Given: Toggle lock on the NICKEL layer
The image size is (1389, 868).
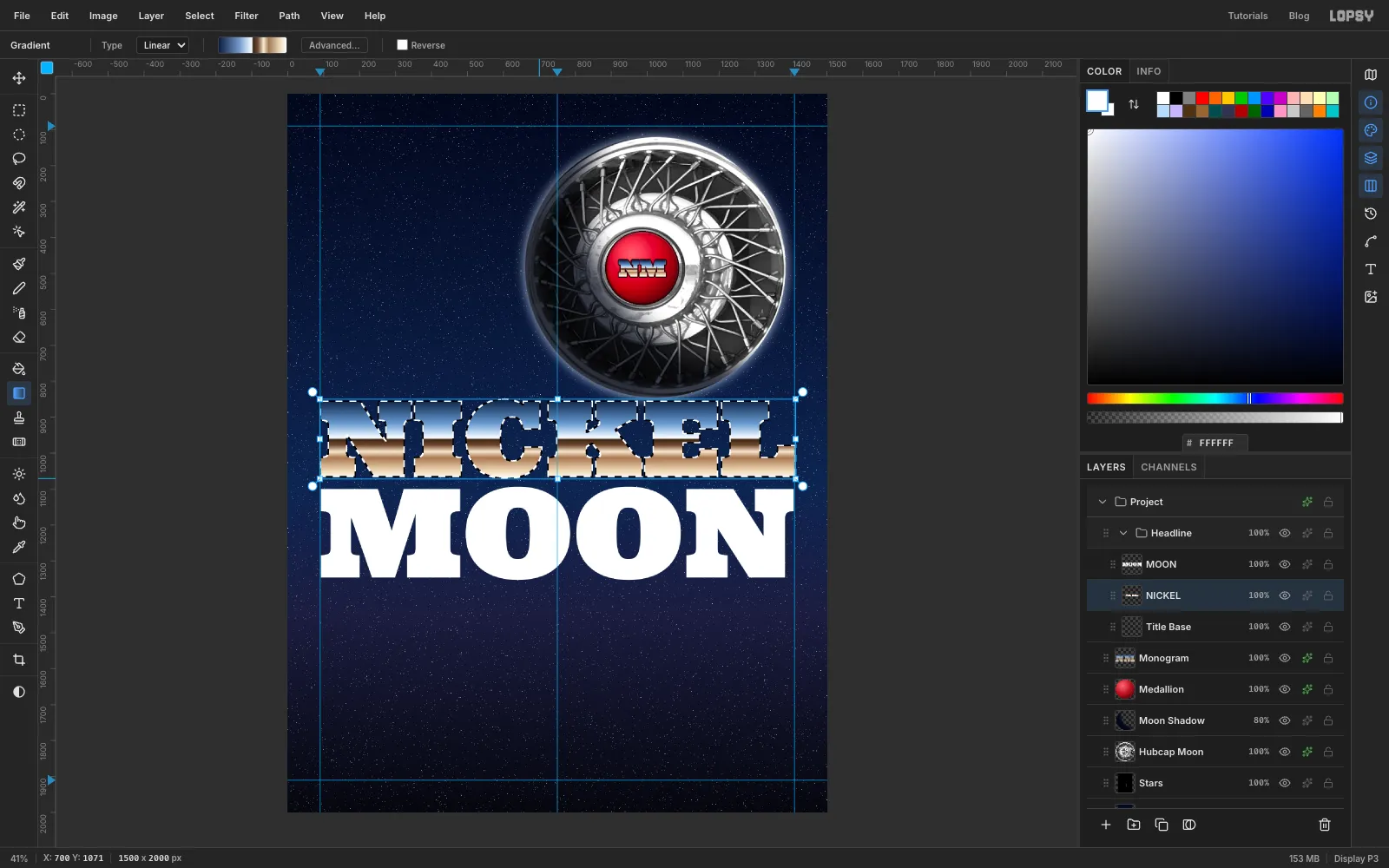Looking at the screenshot, I should (x=1328, y=595).
